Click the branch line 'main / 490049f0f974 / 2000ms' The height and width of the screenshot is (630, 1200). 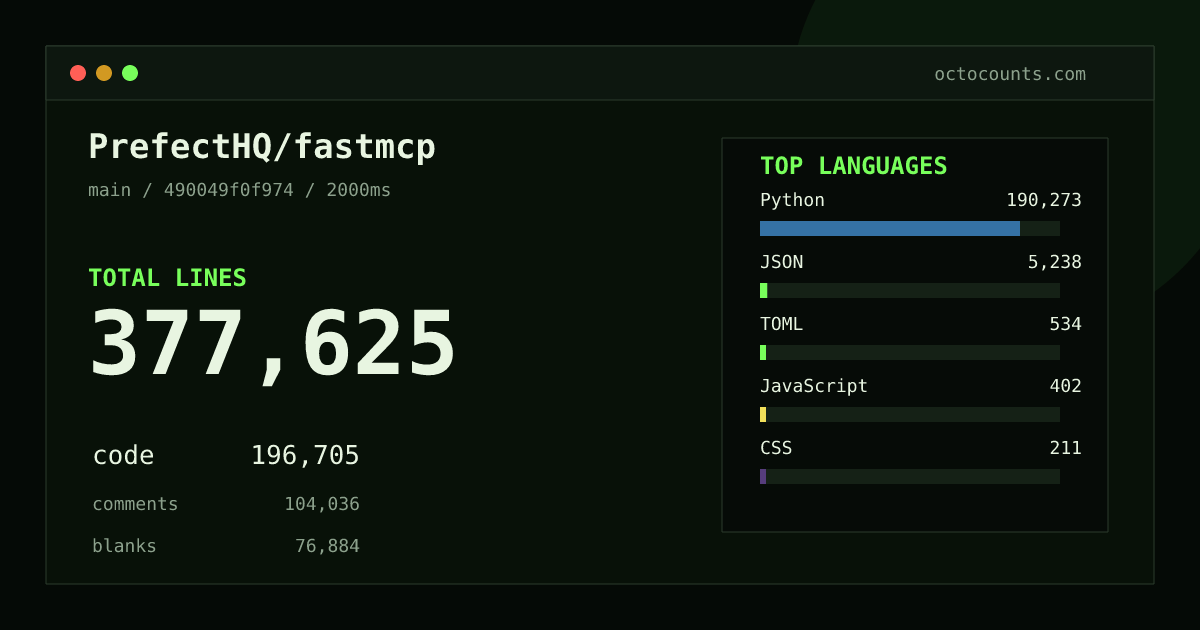click(x=240, y=190)
